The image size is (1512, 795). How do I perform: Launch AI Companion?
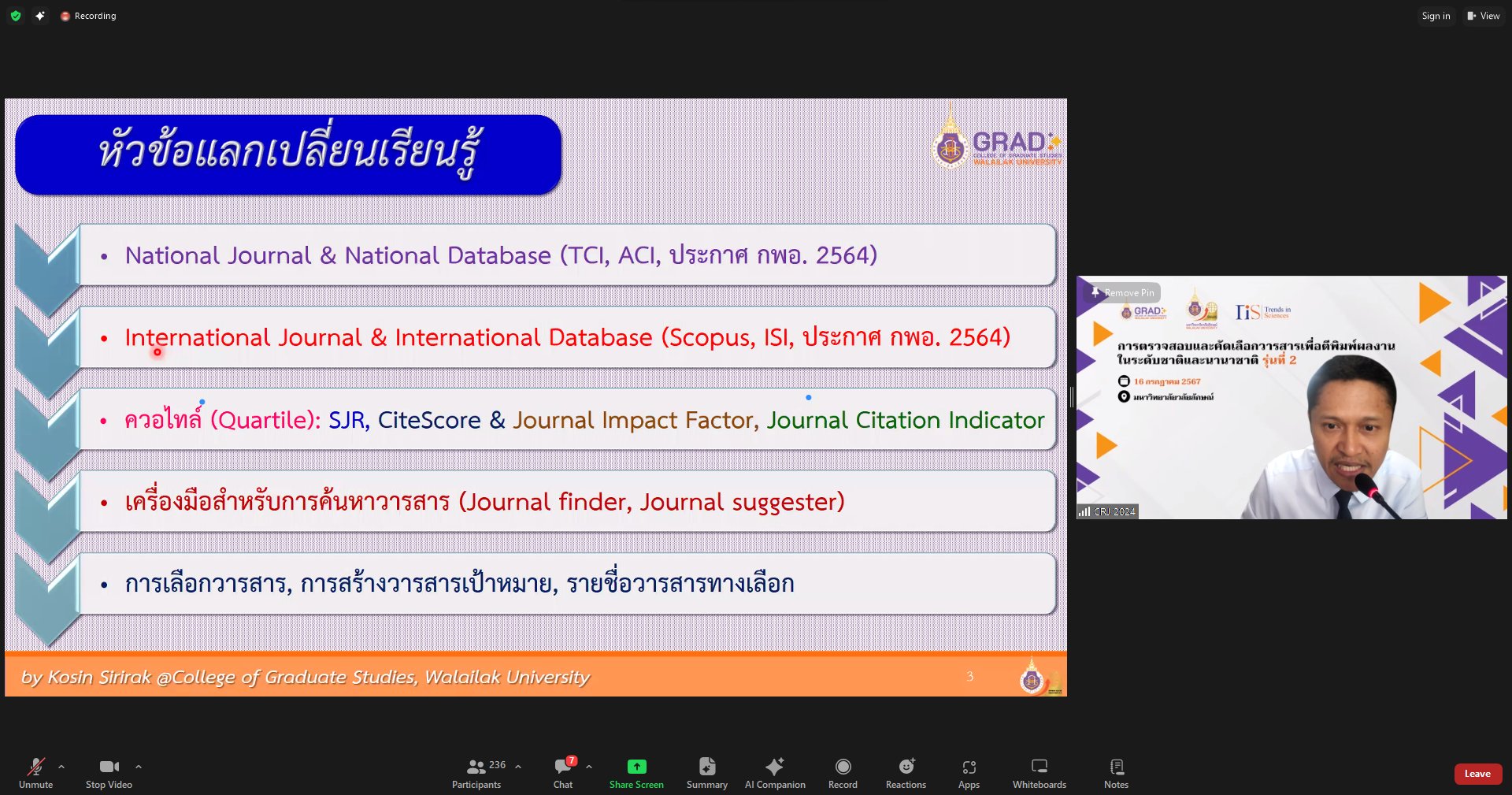pos(775,773)
